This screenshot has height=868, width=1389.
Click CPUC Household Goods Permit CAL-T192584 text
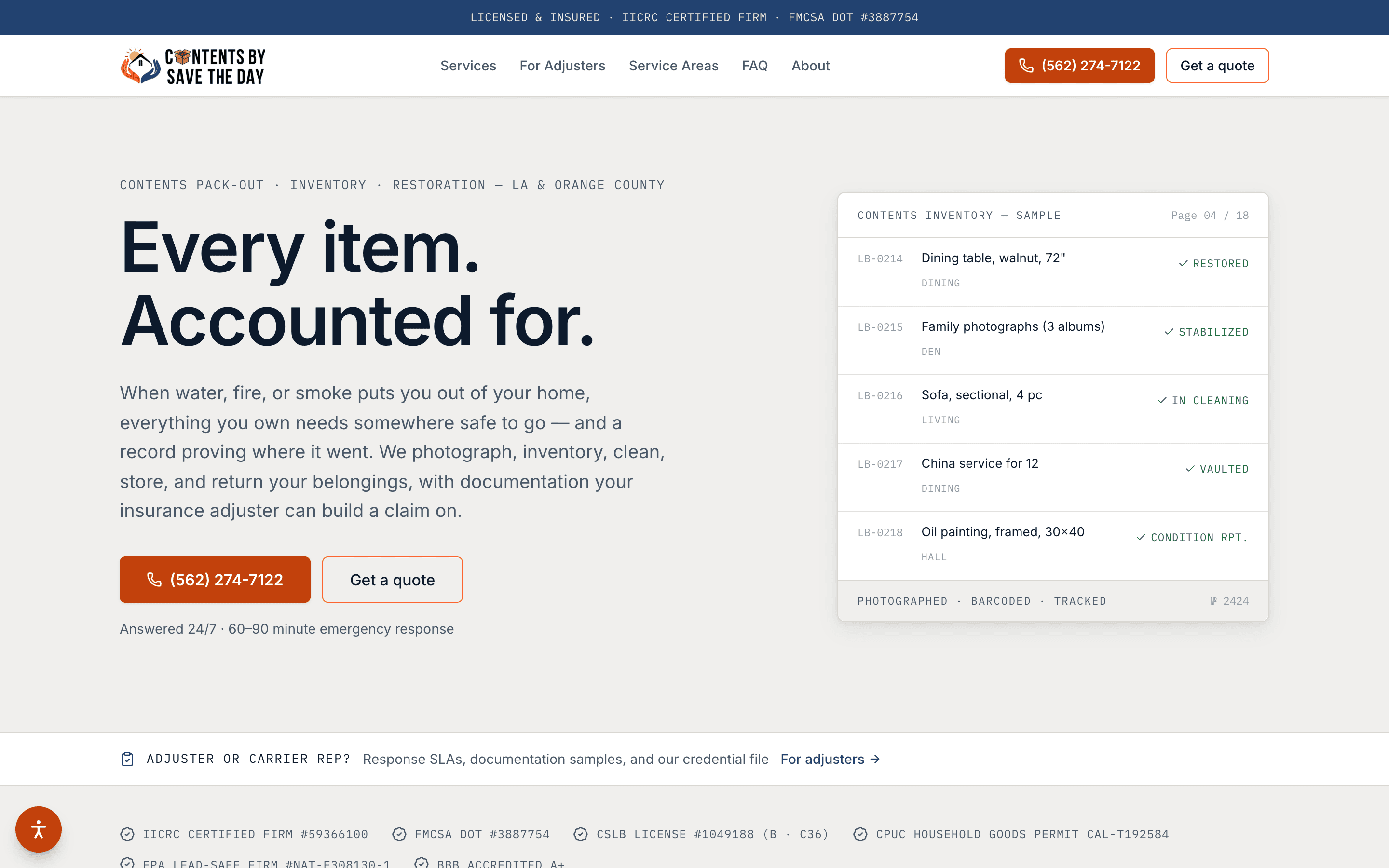(x=1022, y=834)
